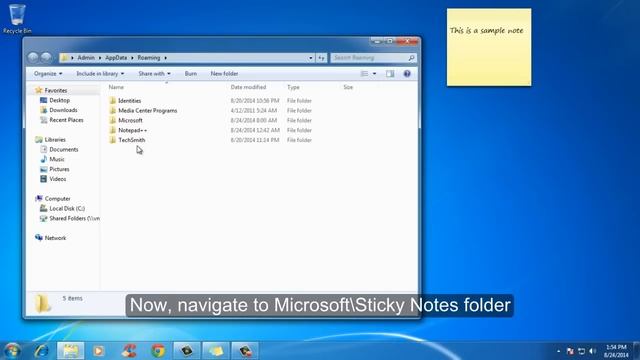640x360 pixels.
Task: Show hidden tray icons arrow
Action: pyautogui.click(x=558, y=351)
